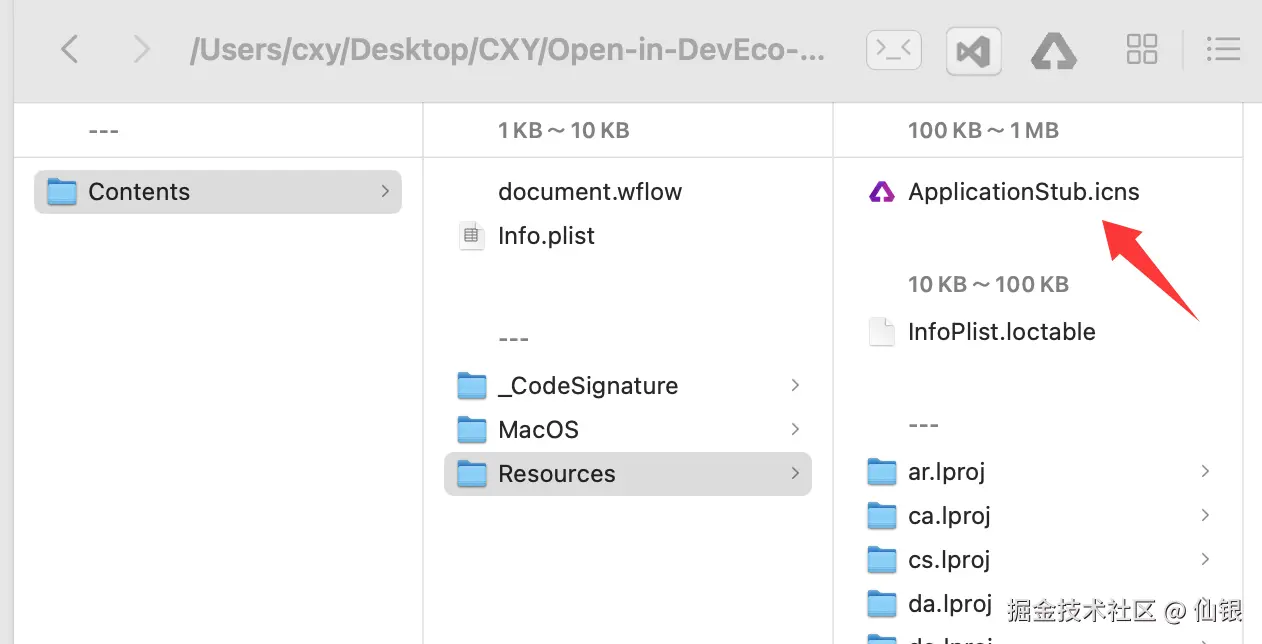Image resolution: width=1262 pixels, height=644 pixels.
Task: Expand the Resources folder chevron
Action: pos(795,473)
